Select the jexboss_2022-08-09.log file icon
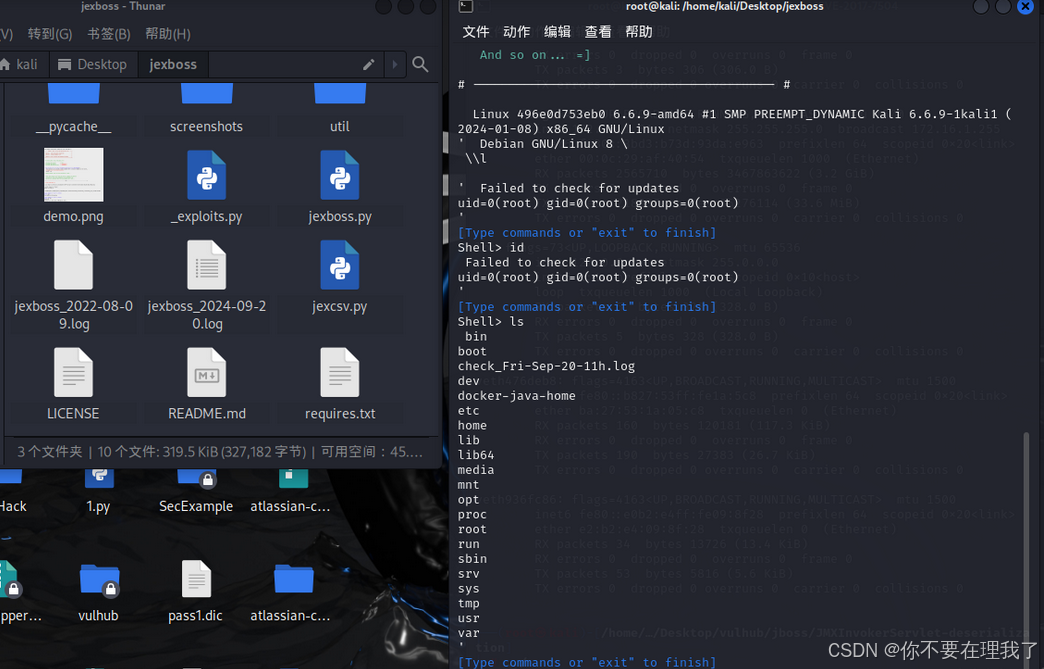Image resolution: width=1044 pixels, height=669 pixels. pos(73,265)
